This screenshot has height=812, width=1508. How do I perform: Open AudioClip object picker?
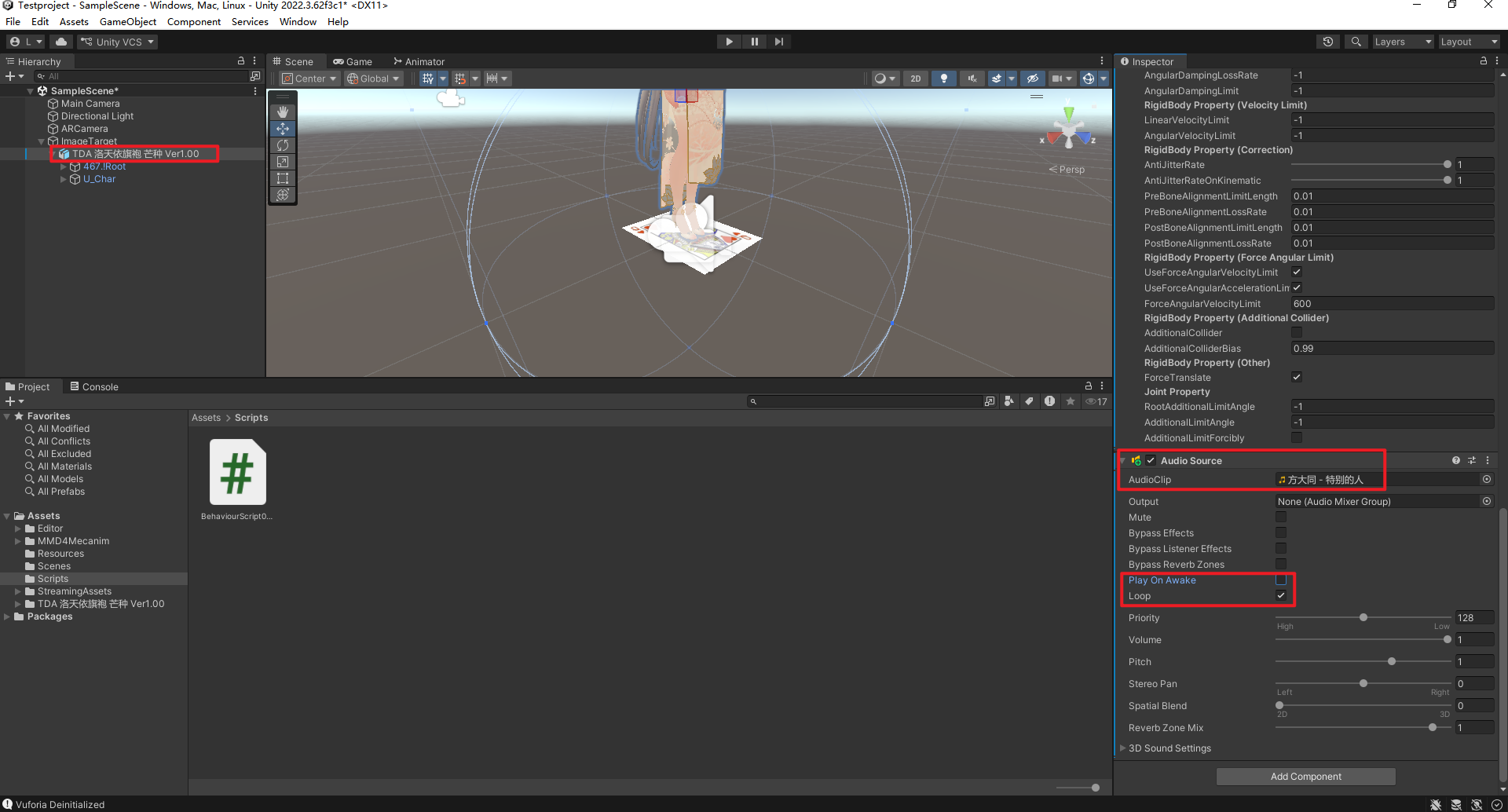[x=1487, y=479]
